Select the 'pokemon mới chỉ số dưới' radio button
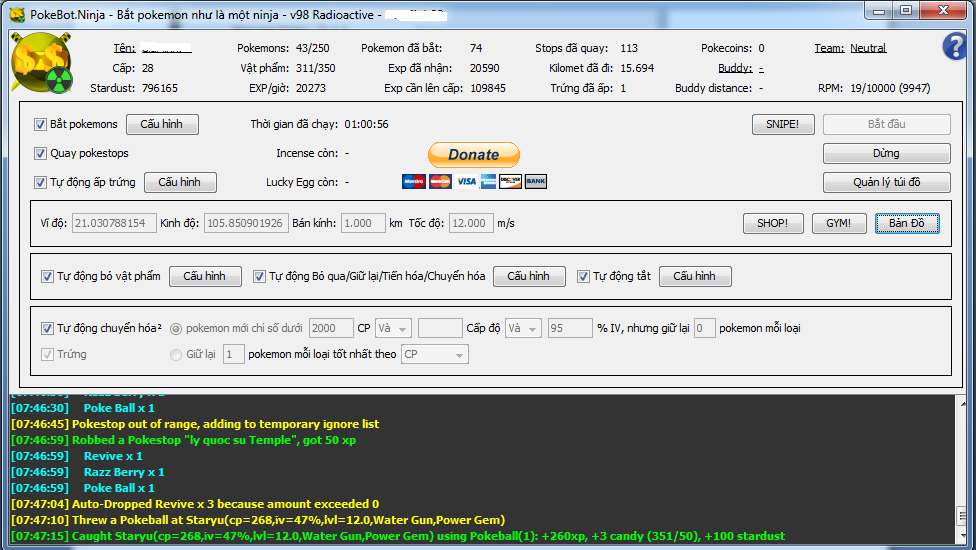Viewport: 976px width, 550px height. (176, 329)
